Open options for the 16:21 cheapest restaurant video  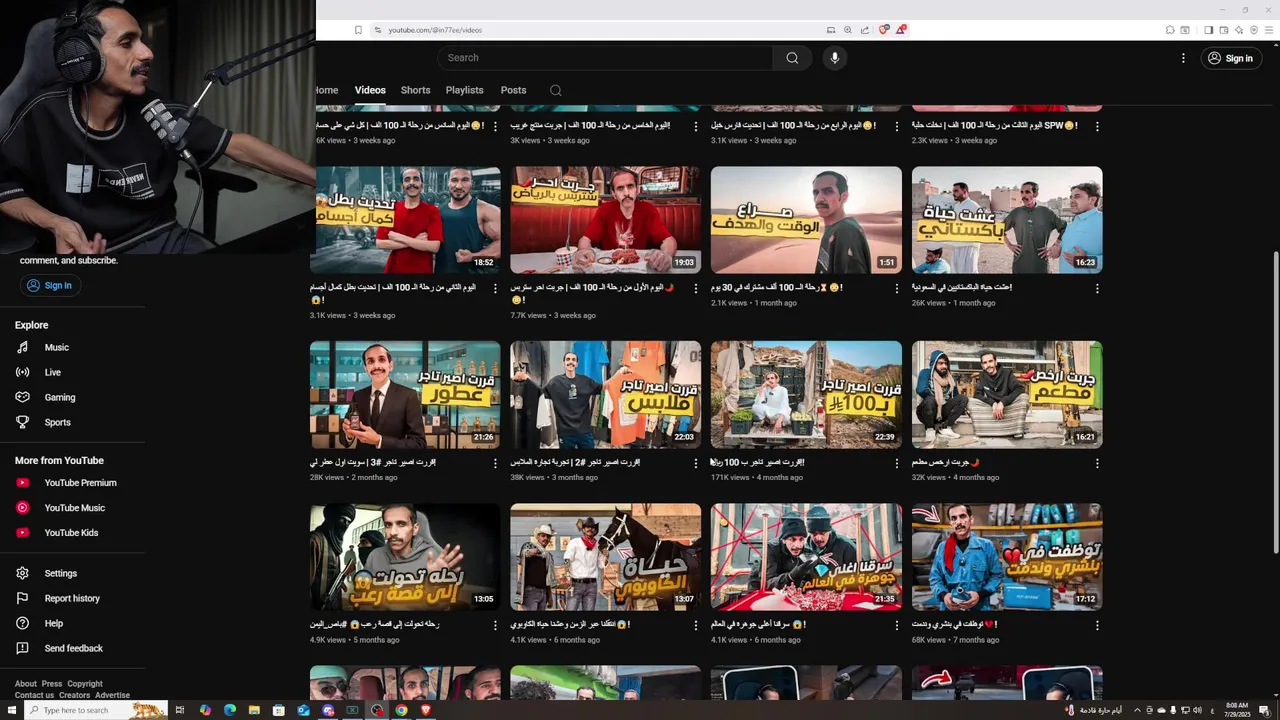click(x=1097, y=464)
